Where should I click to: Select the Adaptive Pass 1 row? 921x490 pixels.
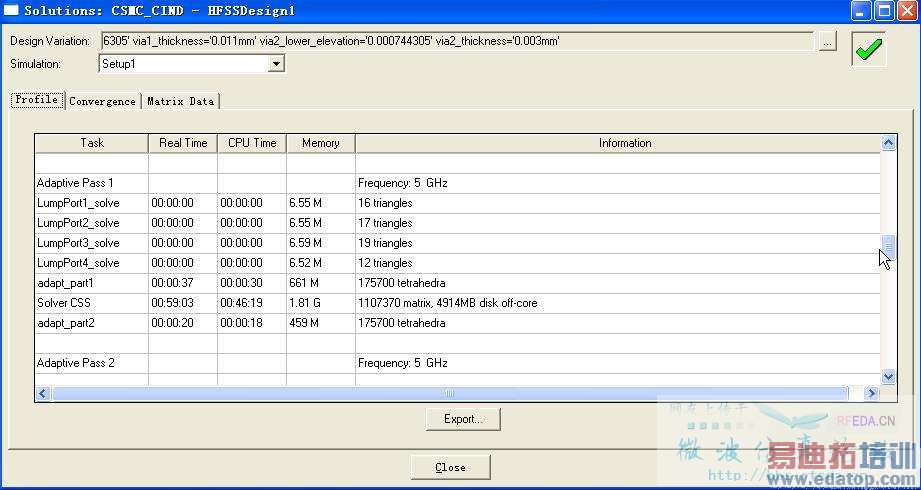tap(458, 183)
